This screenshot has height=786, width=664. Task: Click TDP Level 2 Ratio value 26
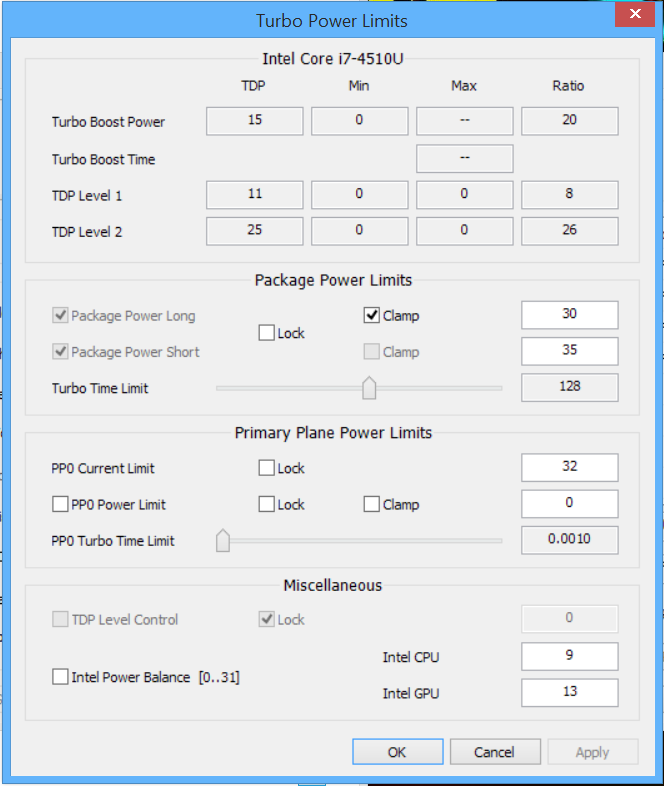pyautogui.click(x=570, y=231)
